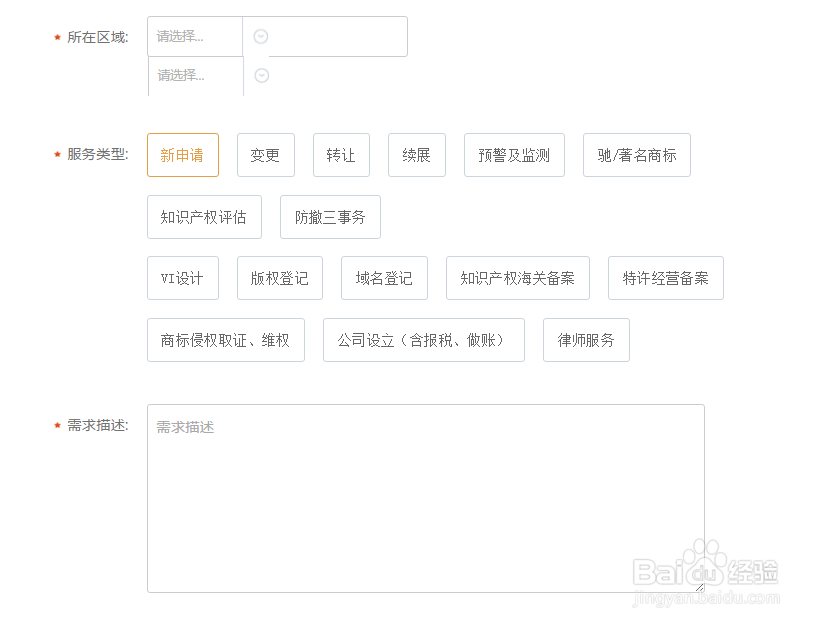Screen dimensions: 825x627
Task: Open the first 所在区域 region dropdown
Action: (x=195, y=36)
